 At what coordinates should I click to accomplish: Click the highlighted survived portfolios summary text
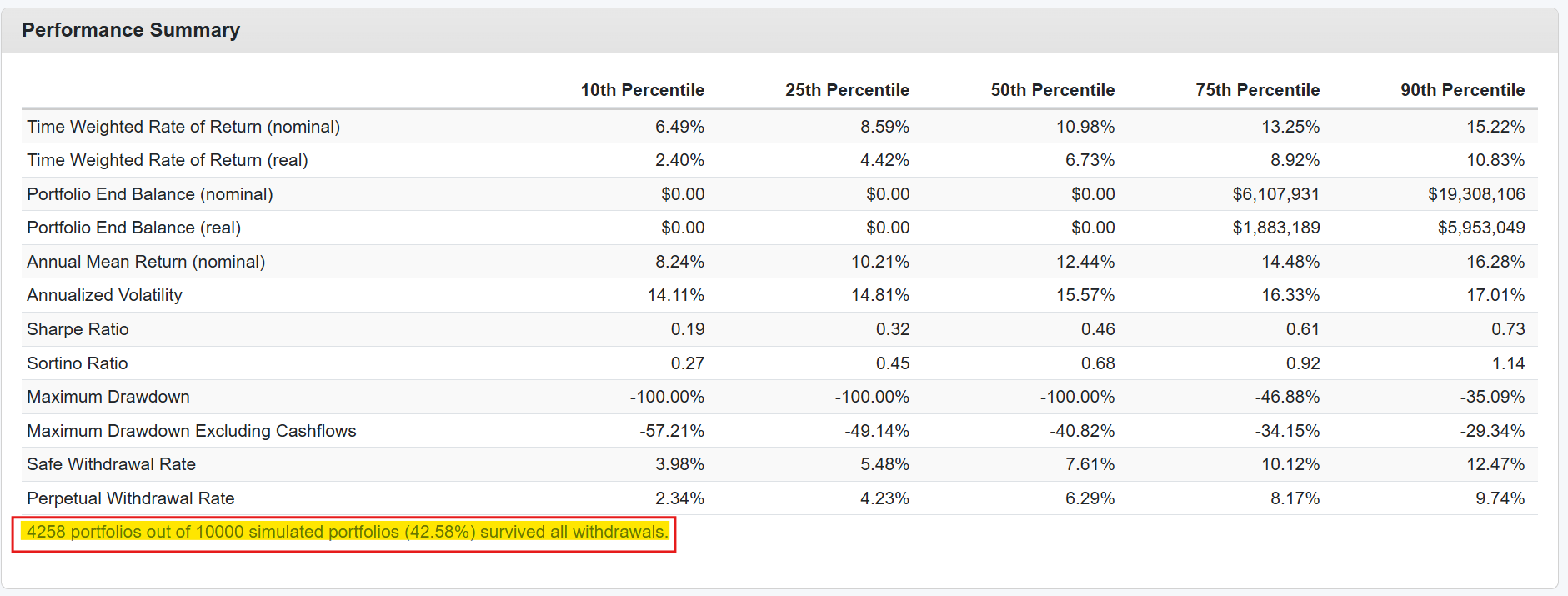(x=347, y=532)
